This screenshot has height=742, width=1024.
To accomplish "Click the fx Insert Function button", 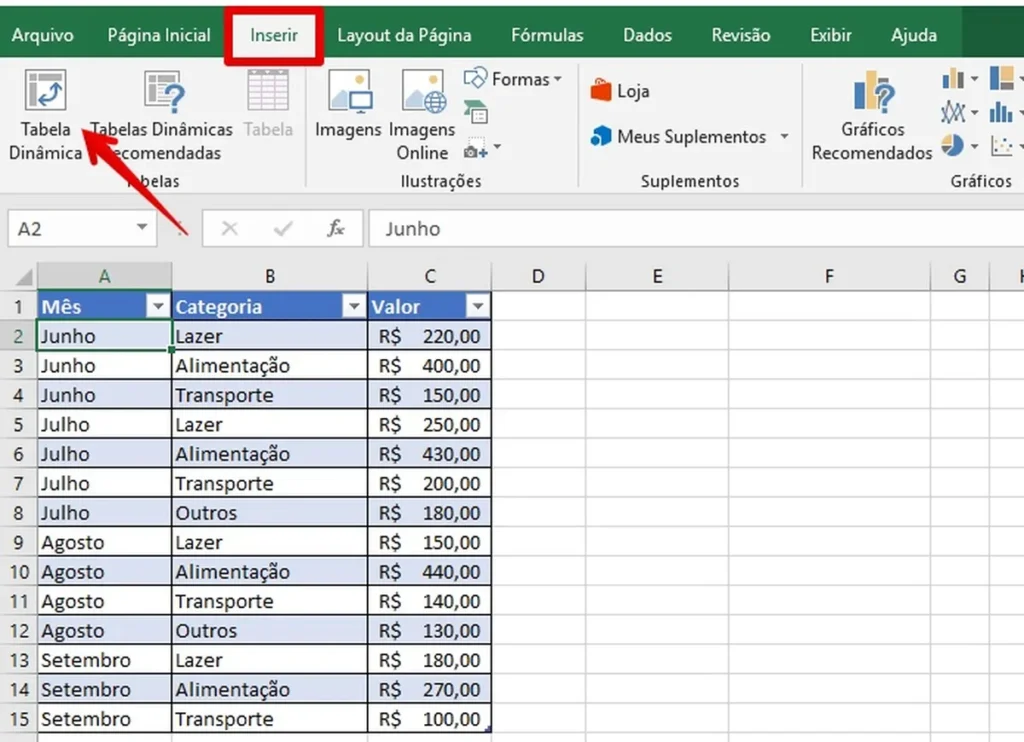I will click(x=337, y=228).
